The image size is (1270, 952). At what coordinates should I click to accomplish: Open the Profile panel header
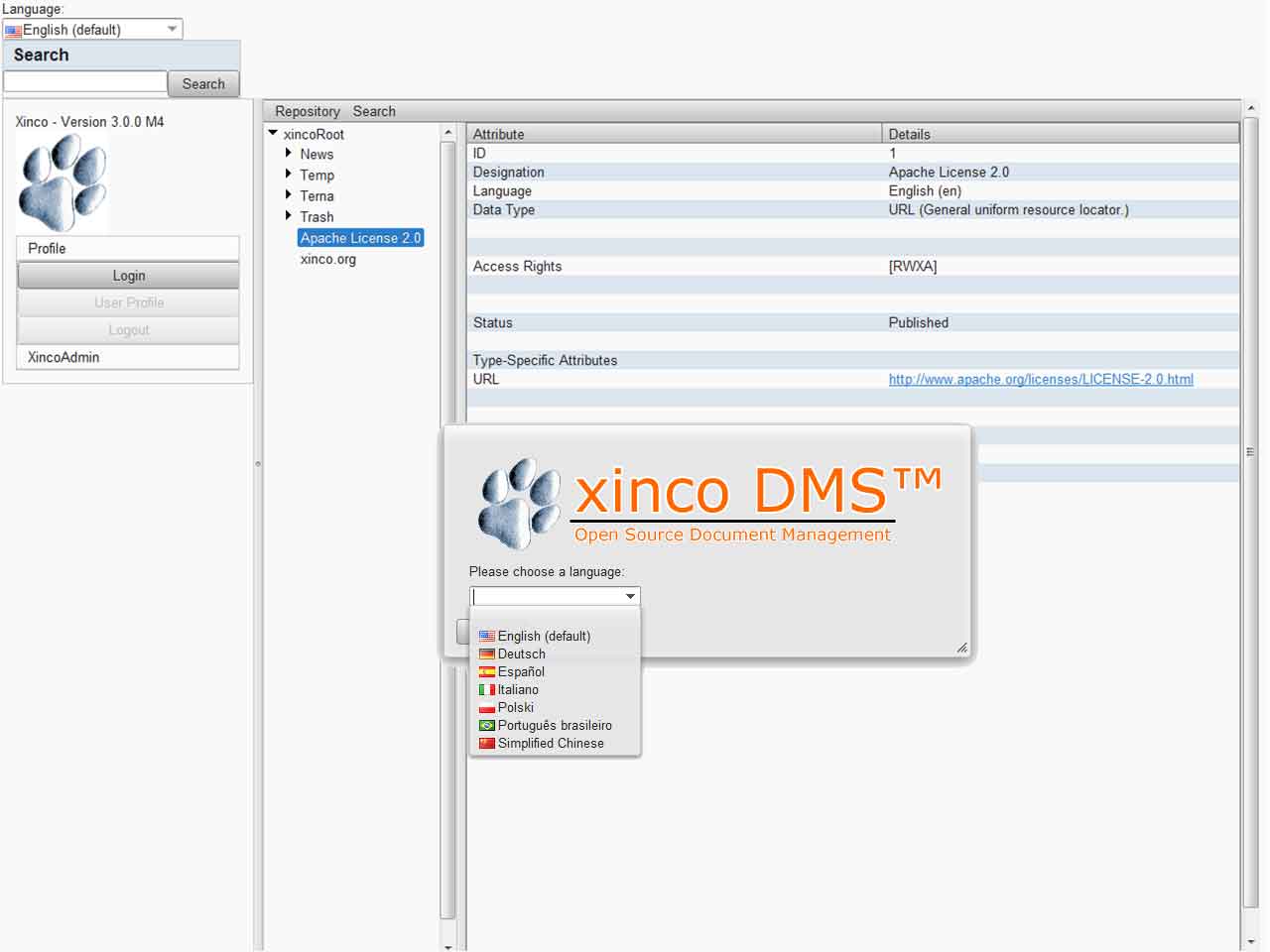128,248
